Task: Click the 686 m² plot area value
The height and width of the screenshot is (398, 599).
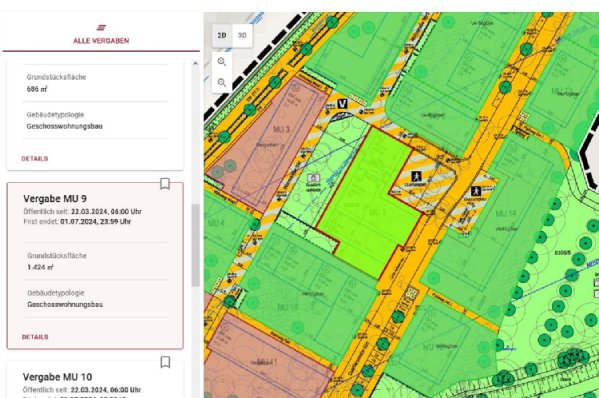Action: (37, 89)
